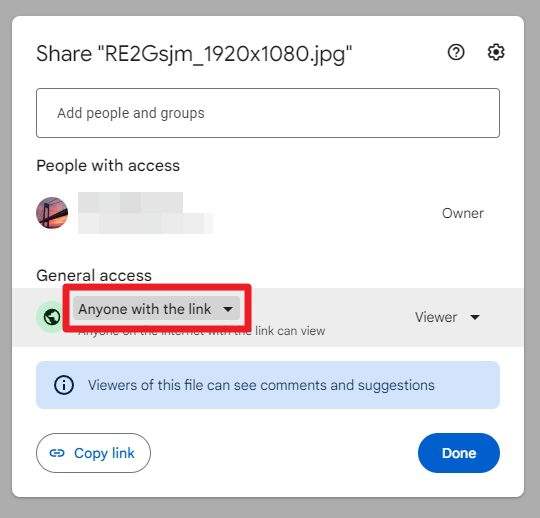
Task: Open the help question mark icon
Action: (456, 52)
